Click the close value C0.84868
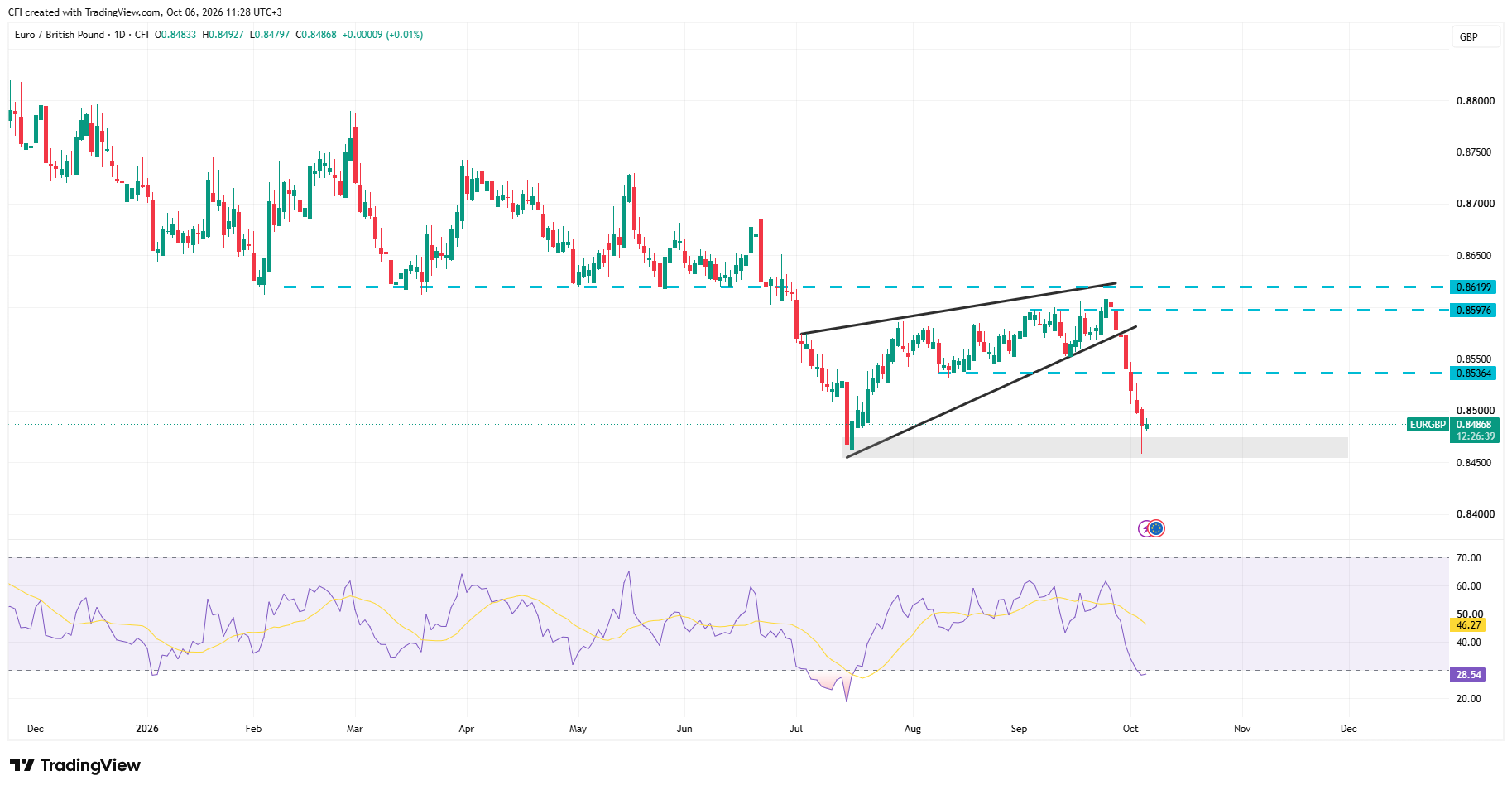 [316, 35]
